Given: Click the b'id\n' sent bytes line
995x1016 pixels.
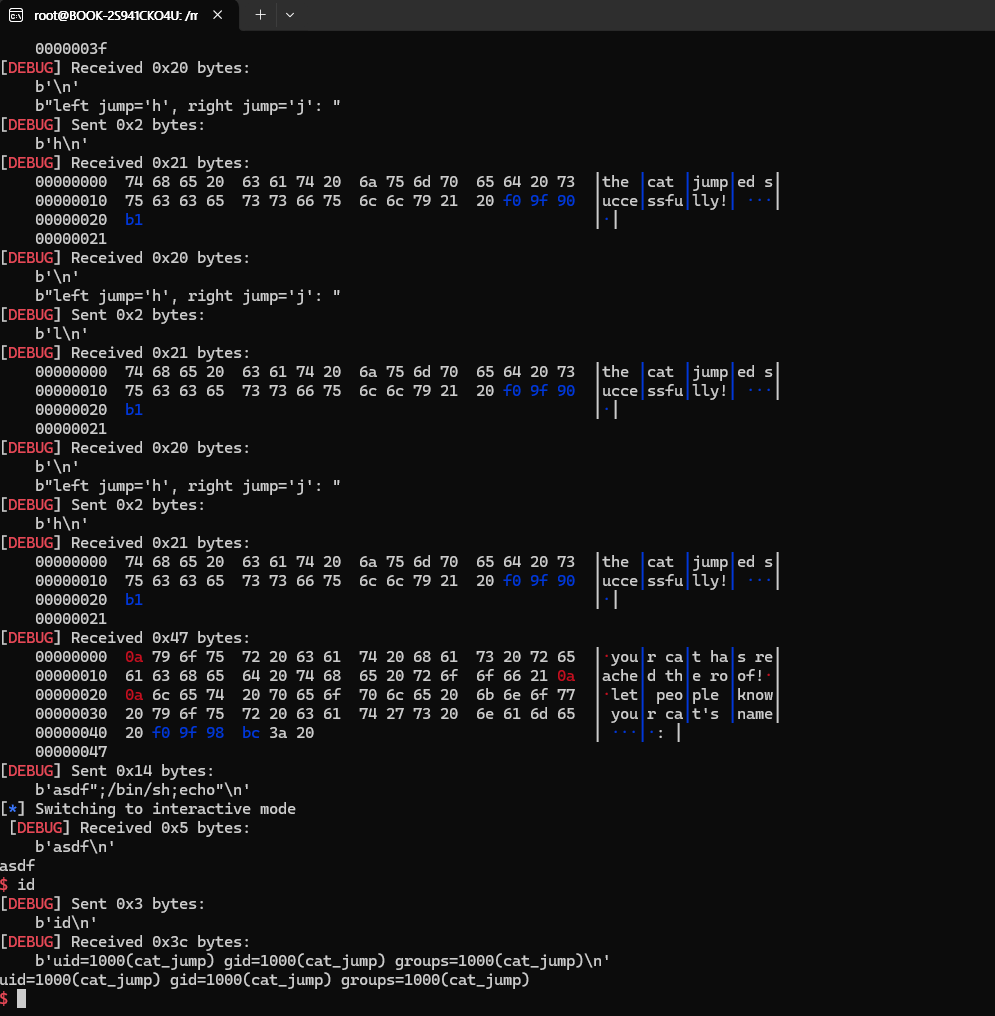Looking at the screenshot, I should tap(66, 923).
